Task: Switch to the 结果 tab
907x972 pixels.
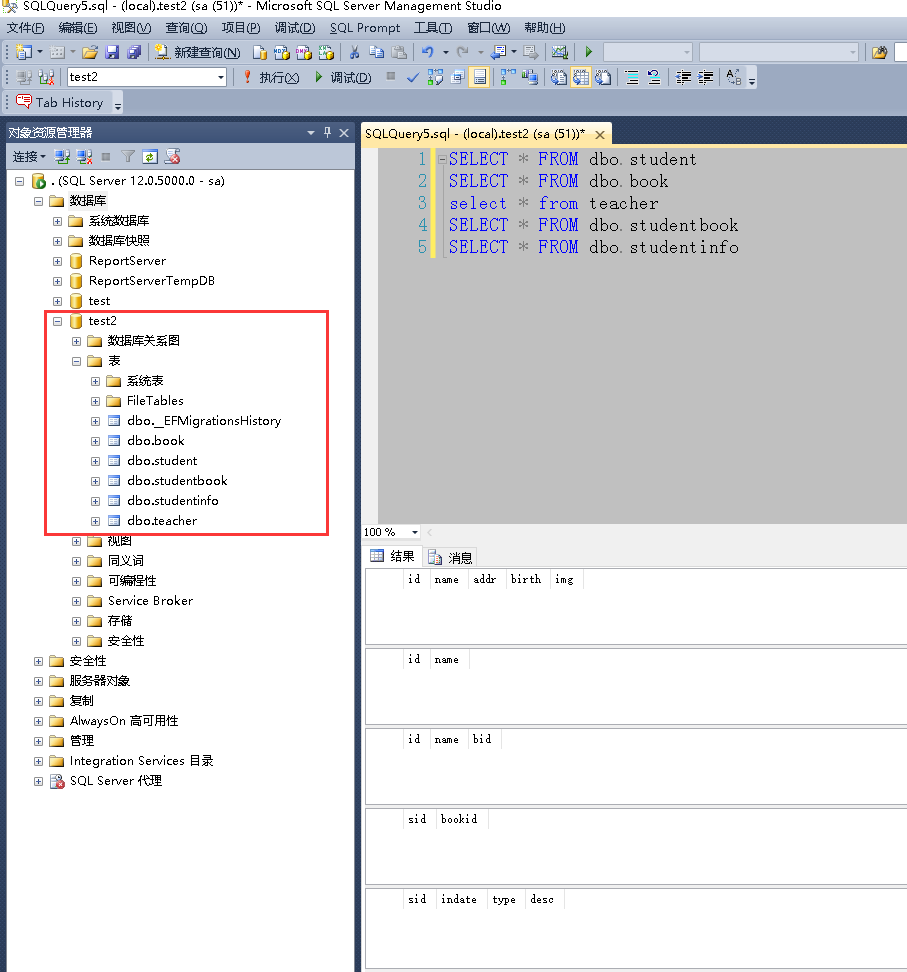Action: click(392, 557)
